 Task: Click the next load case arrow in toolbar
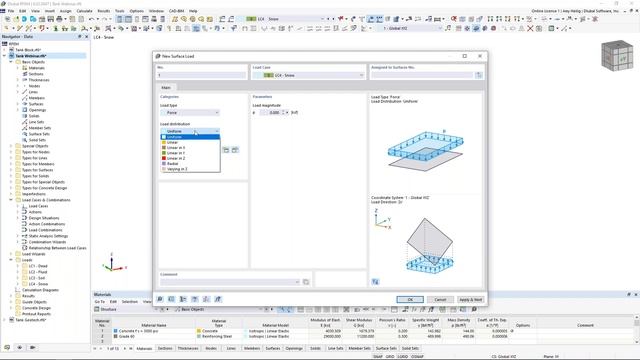tap(333, 19)
